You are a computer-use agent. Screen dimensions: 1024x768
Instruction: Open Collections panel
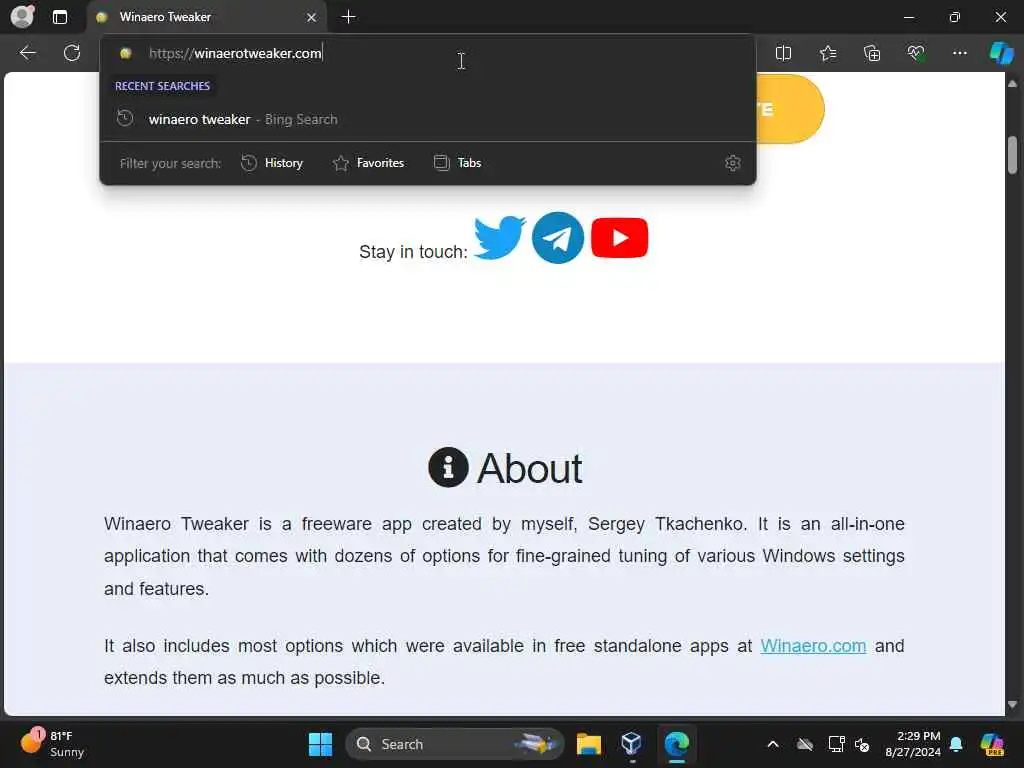tap(872, 53)
